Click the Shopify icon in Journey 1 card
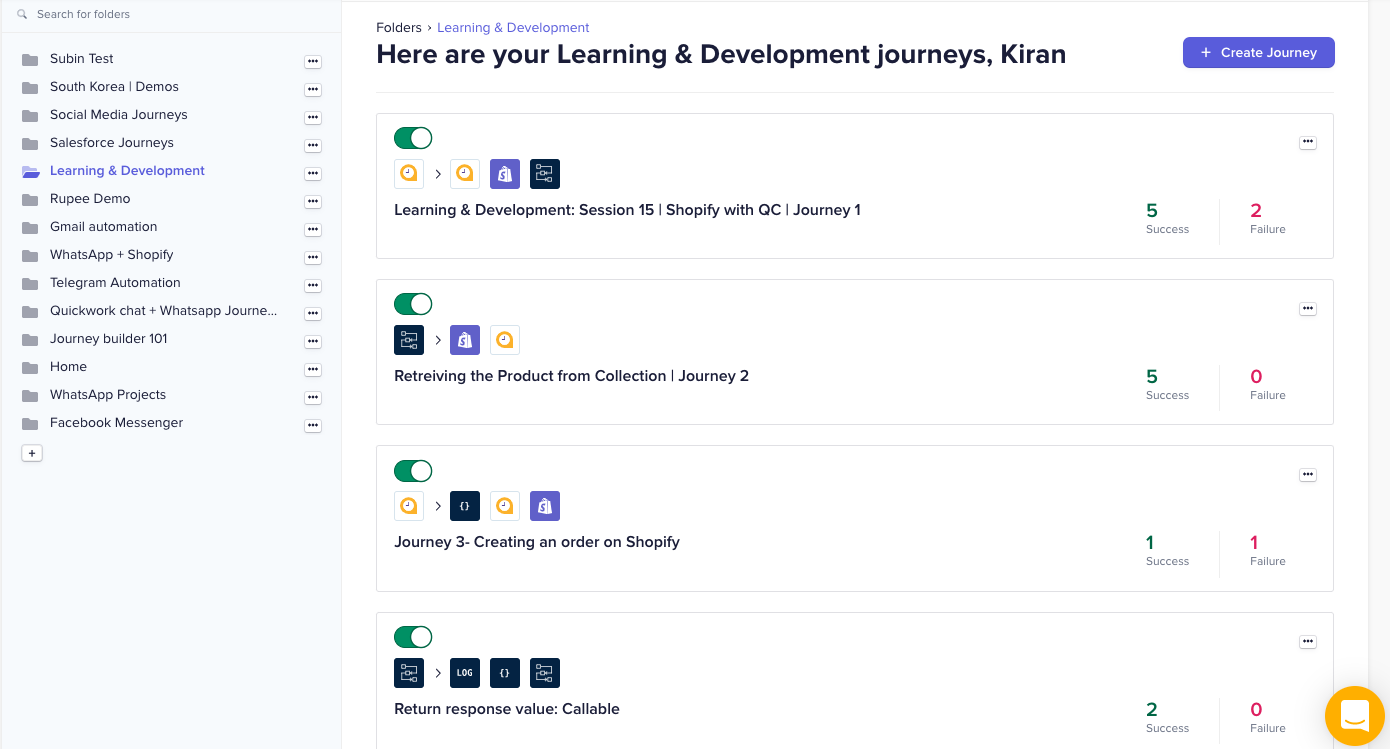 coord(505,174)
